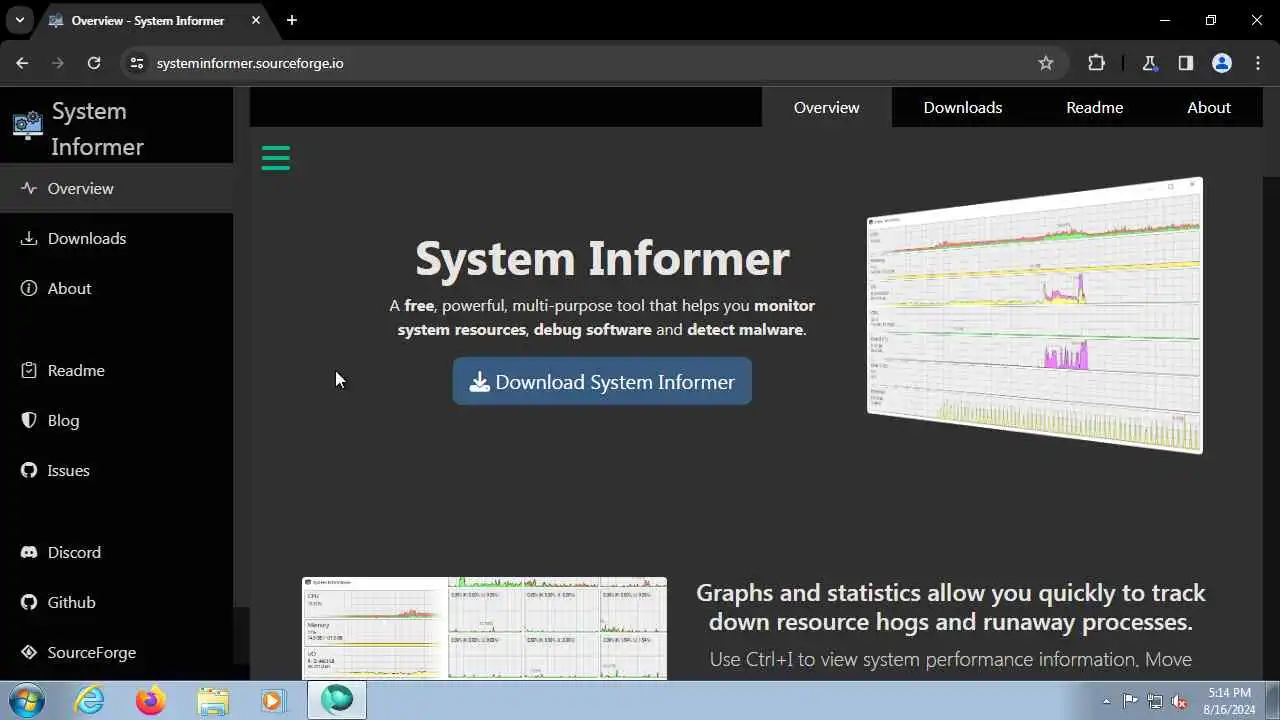Click the System Information window screenshot thumbnail

pos(484,628)
